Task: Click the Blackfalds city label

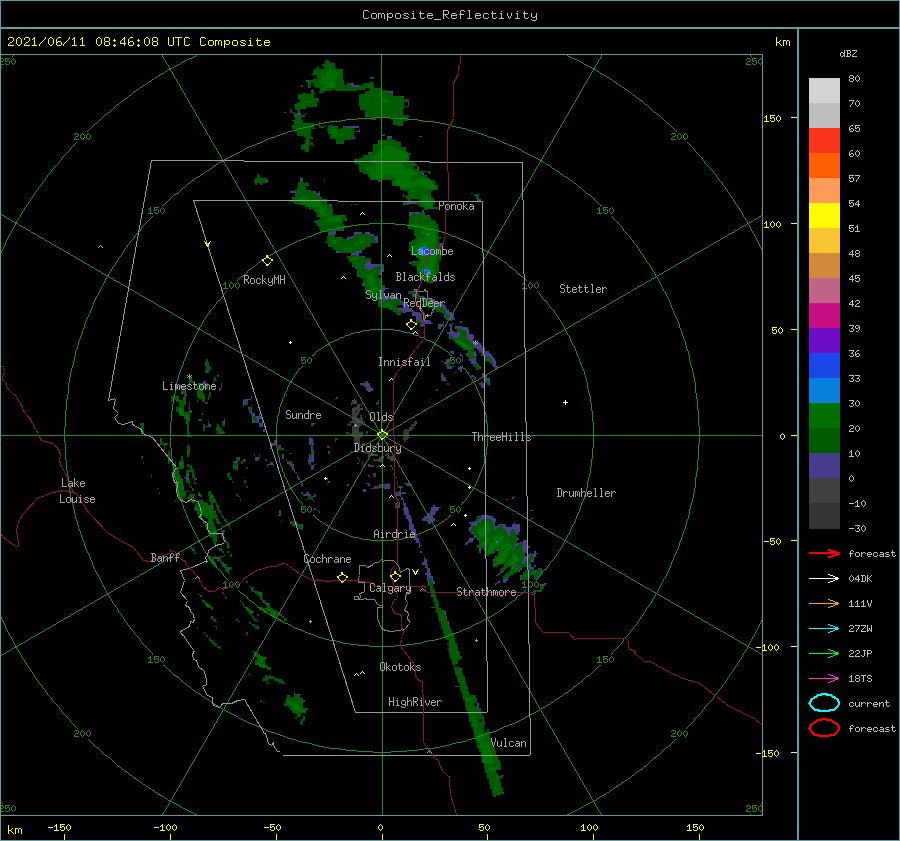Action: coord(425,277)
